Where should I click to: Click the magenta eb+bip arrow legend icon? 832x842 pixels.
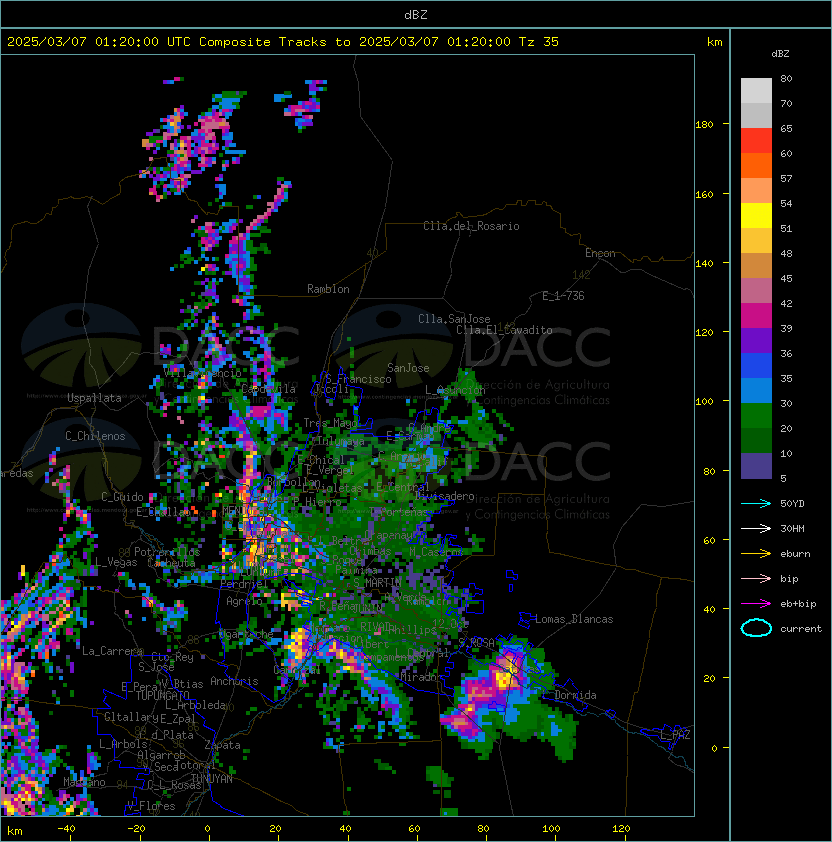point(756,604)
